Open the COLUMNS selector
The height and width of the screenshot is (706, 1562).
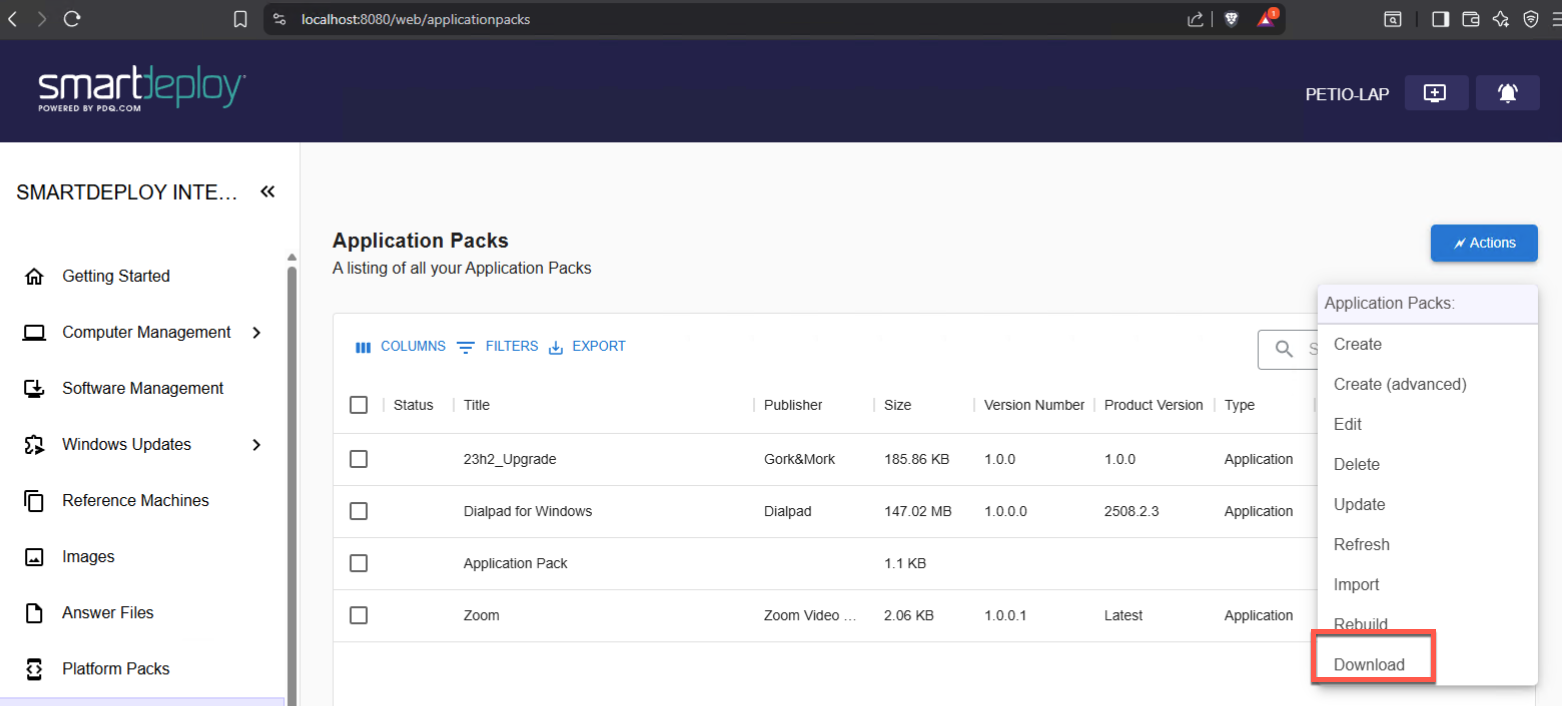coord(401,347)
